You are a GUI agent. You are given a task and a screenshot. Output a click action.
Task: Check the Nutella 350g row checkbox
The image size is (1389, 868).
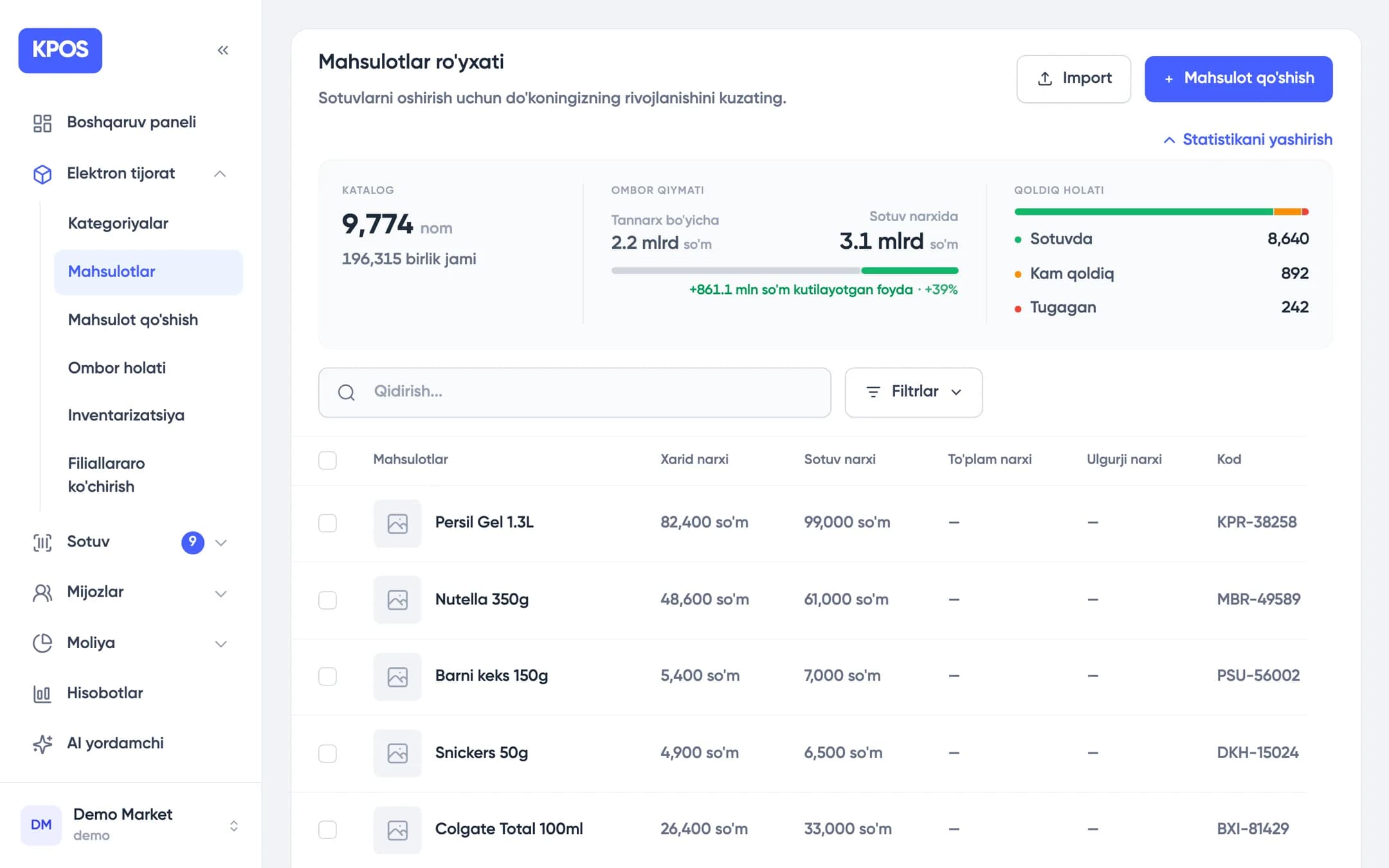(x=327, y=600)
